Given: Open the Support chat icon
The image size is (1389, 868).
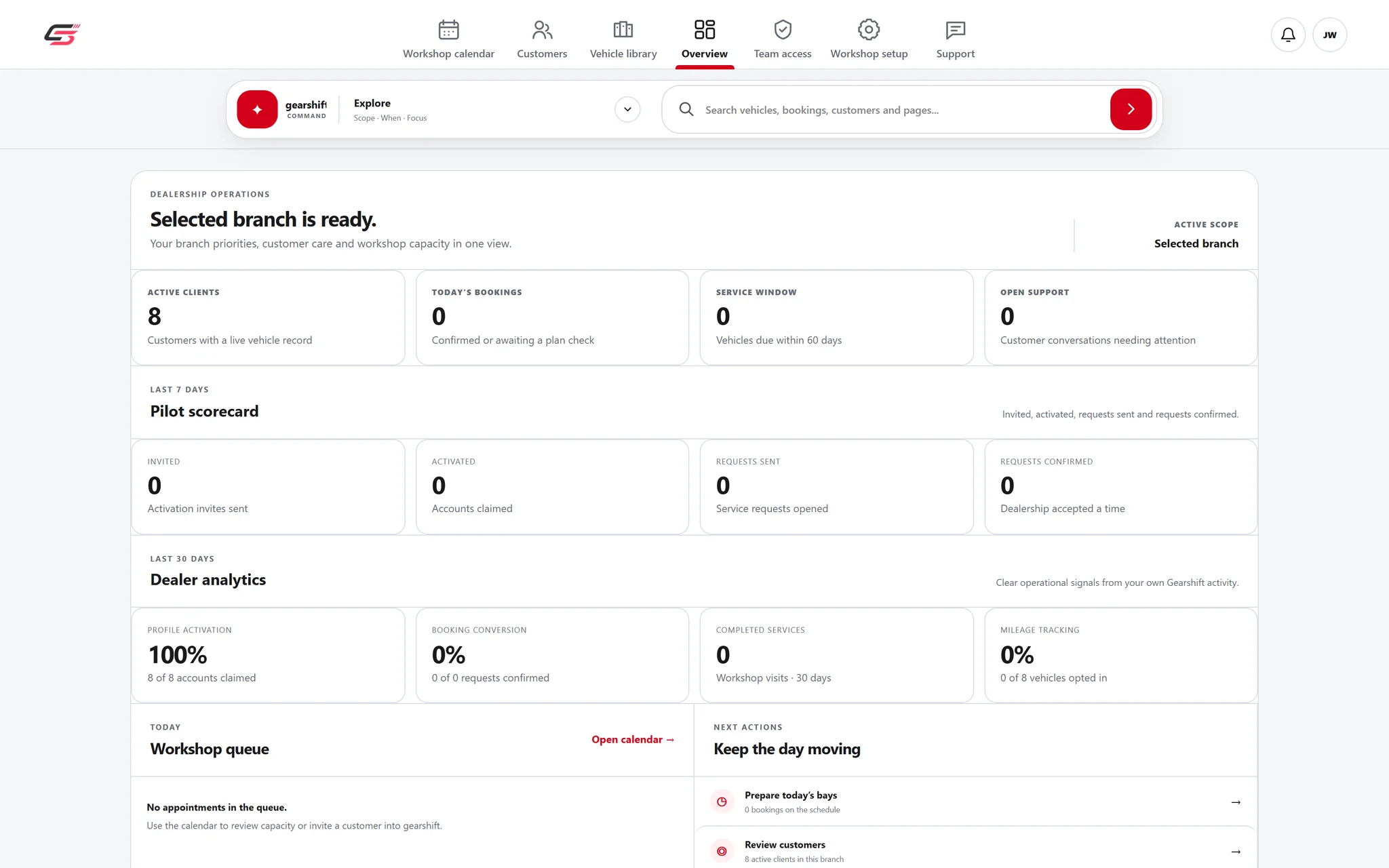Looking at the screenshot, I should pos(955,30).
